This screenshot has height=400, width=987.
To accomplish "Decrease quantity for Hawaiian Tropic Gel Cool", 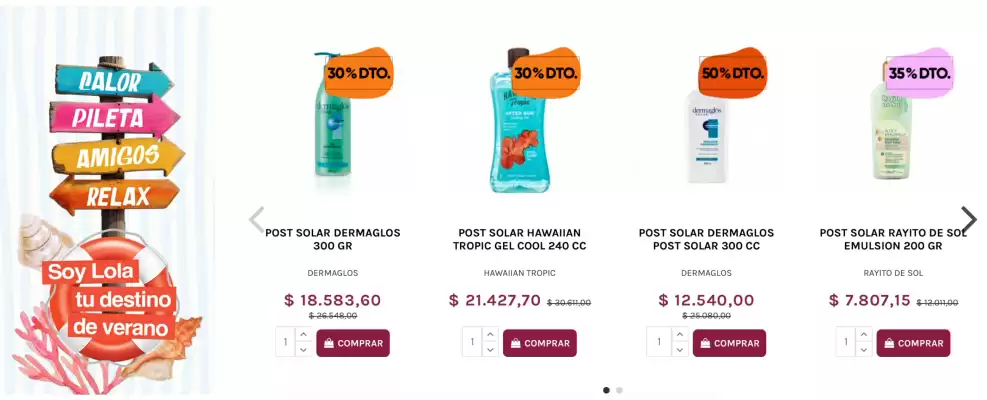I will [x=490, y=350].
